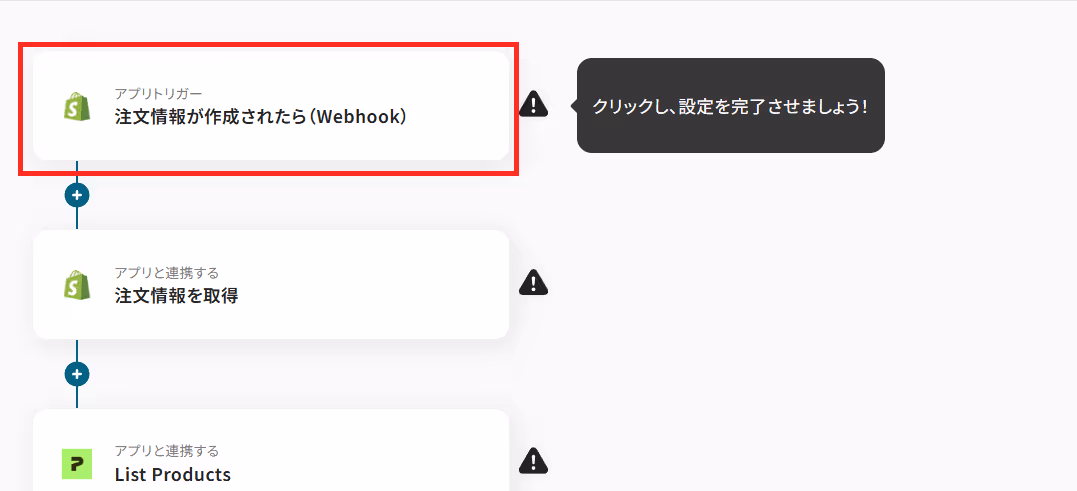Open the 注文情報を取得 step title
Viewport: 1077px width, 491px height.
tap(177, 296)
